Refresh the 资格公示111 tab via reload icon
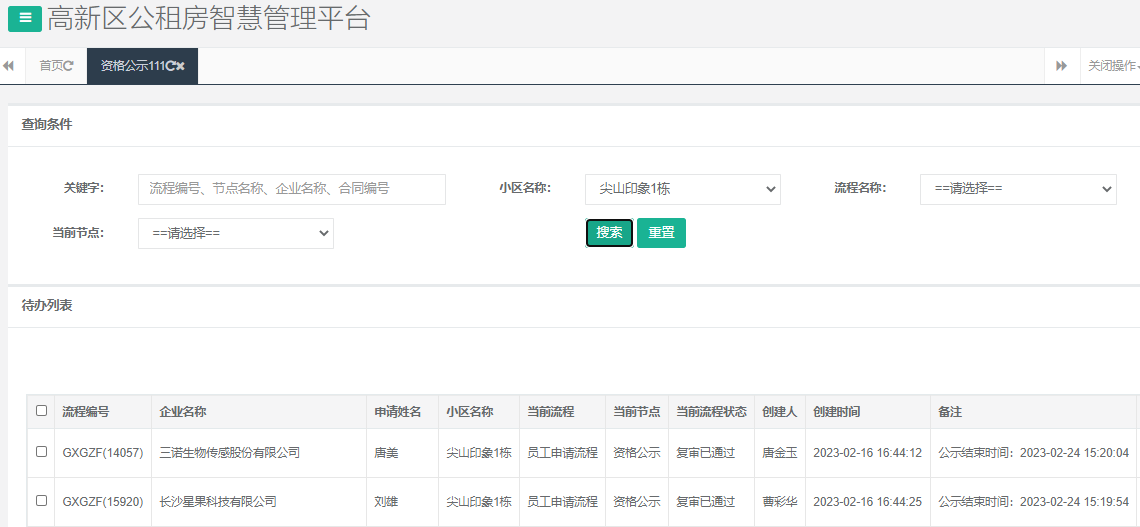The height and width of the screenshot is (527, 1140). [170, 66]
